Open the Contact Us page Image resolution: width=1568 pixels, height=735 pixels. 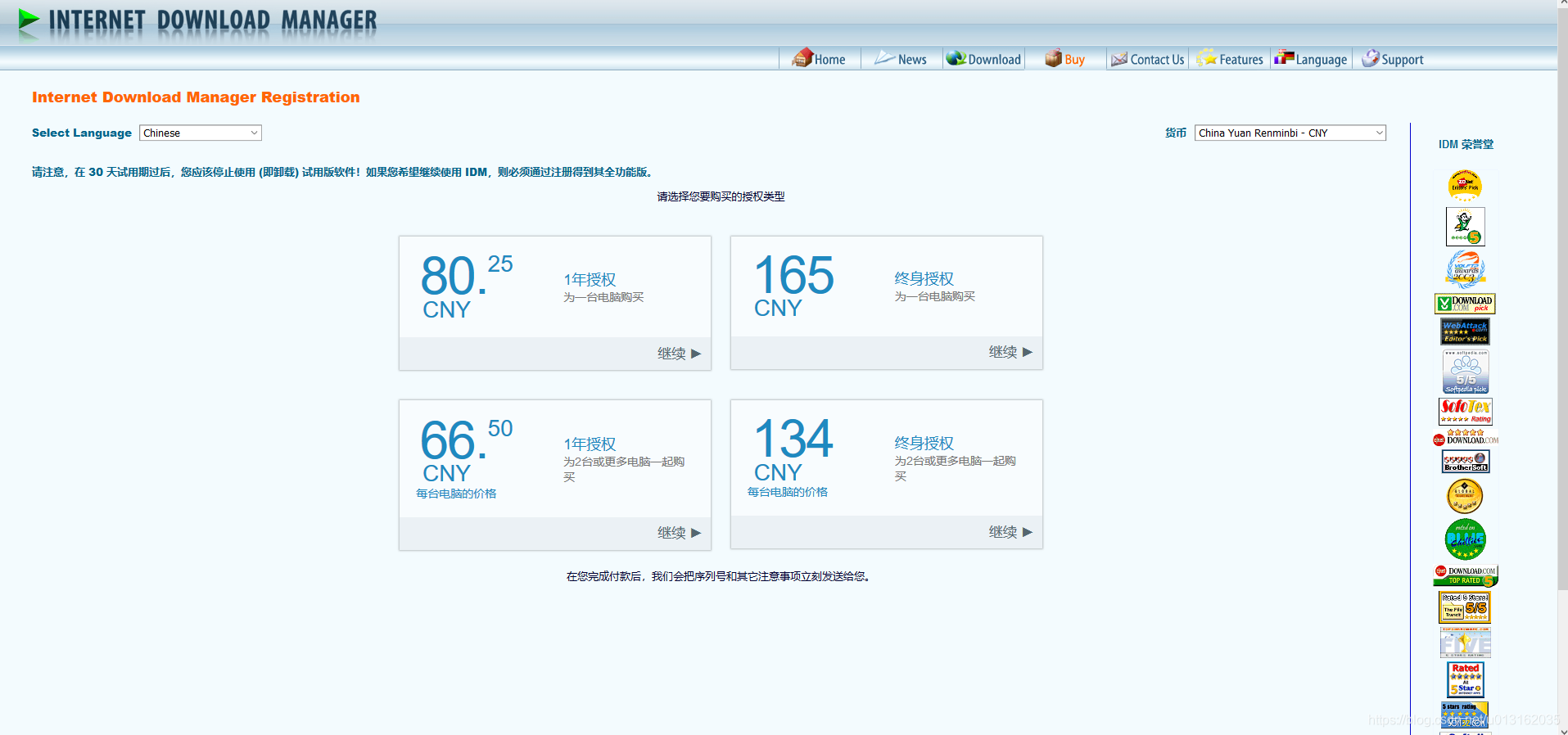click(x=1147, y=59)
